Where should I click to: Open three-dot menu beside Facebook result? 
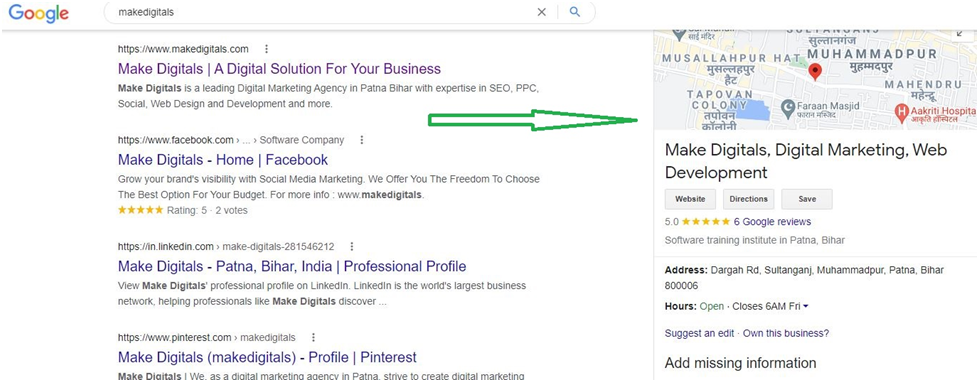coord(362,140)
